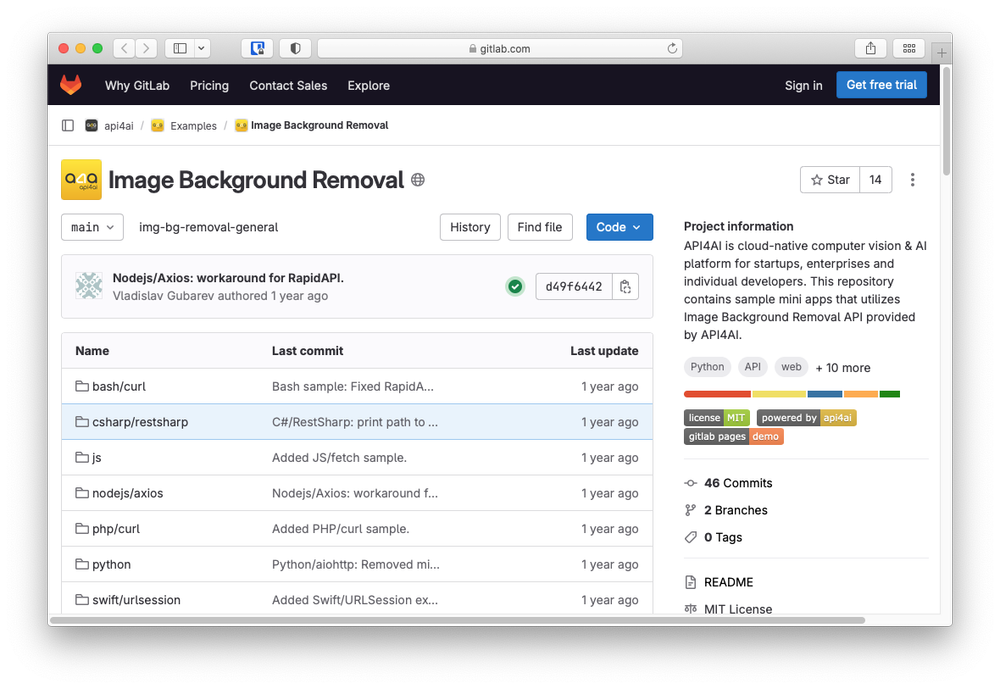Click the Safari privacy shield icon
This screenshot has width=1000, height=689.
pos(295,48)
